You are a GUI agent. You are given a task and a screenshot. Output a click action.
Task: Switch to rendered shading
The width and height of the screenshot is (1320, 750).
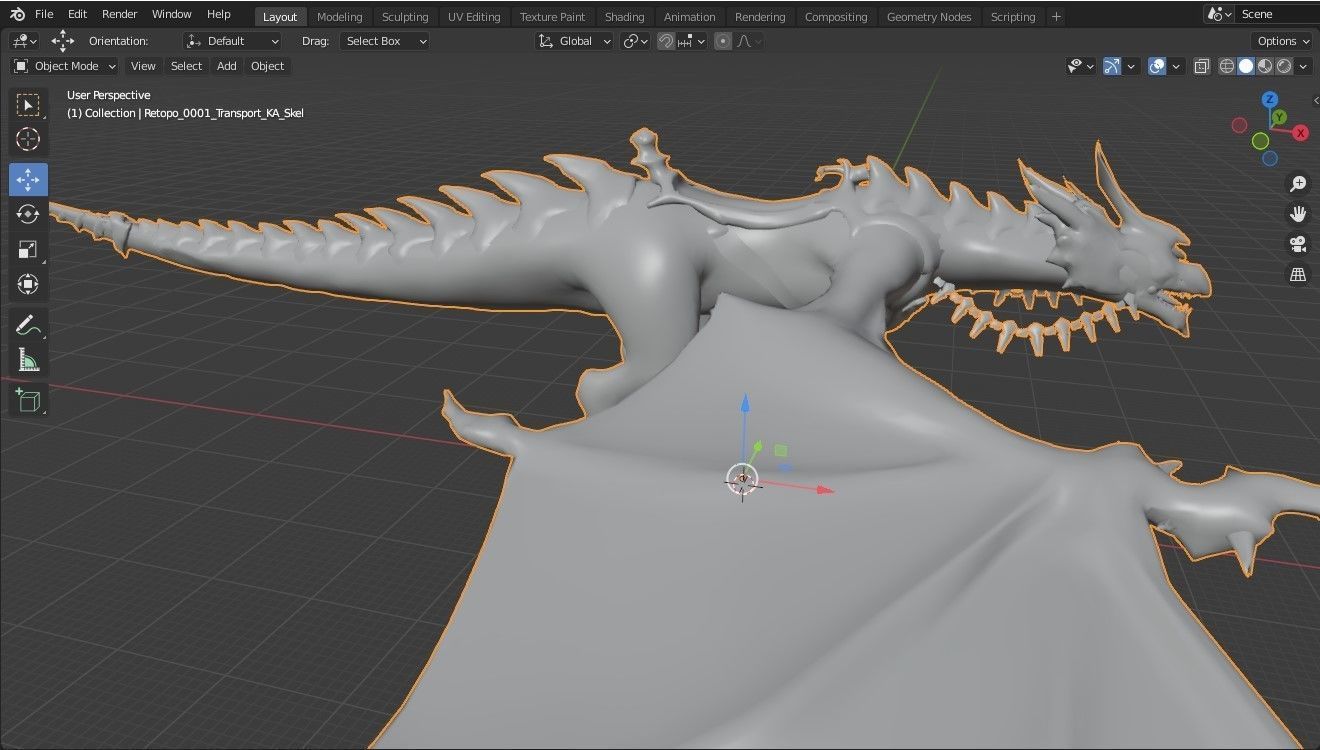pos(1284,66)
